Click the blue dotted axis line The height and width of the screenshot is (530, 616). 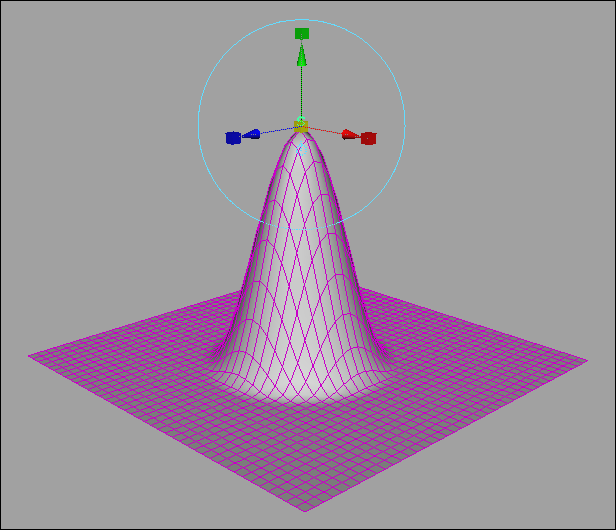pyautogui.click(x=277, y=130)
